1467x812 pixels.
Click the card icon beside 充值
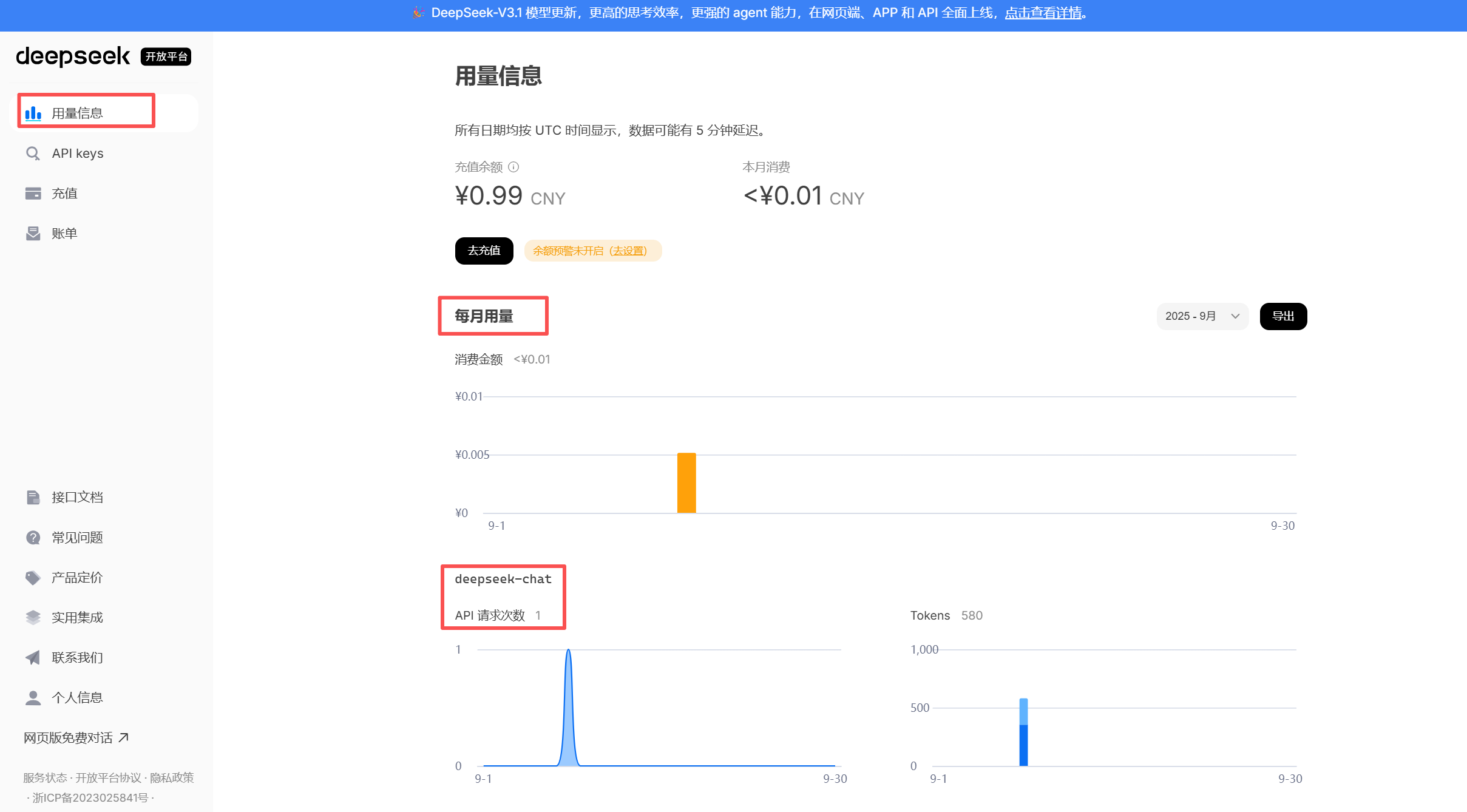(x=33, y=194)
